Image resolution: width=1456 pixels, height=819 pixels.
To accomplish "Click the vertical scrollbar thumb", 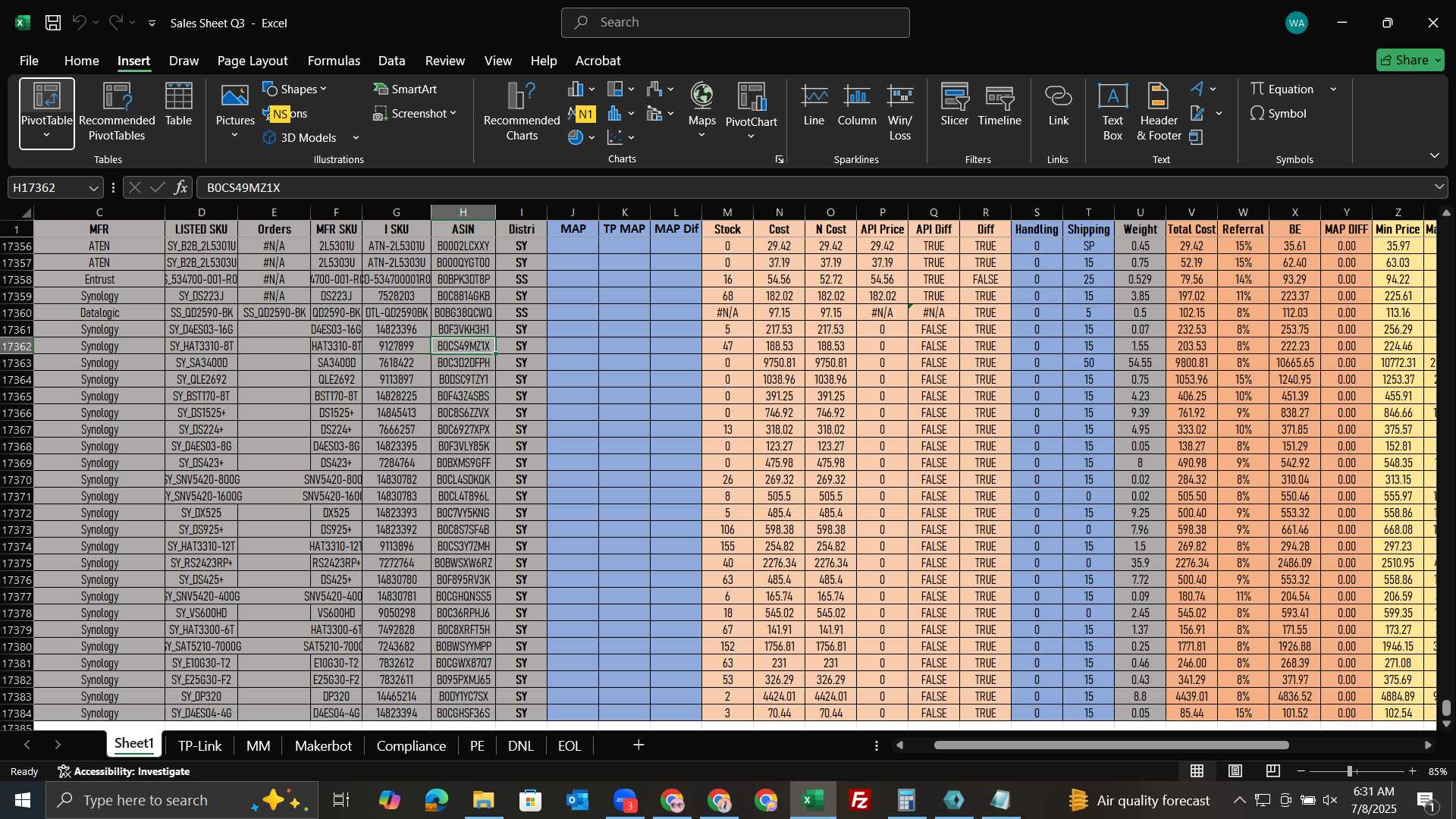I will 1446,708.
